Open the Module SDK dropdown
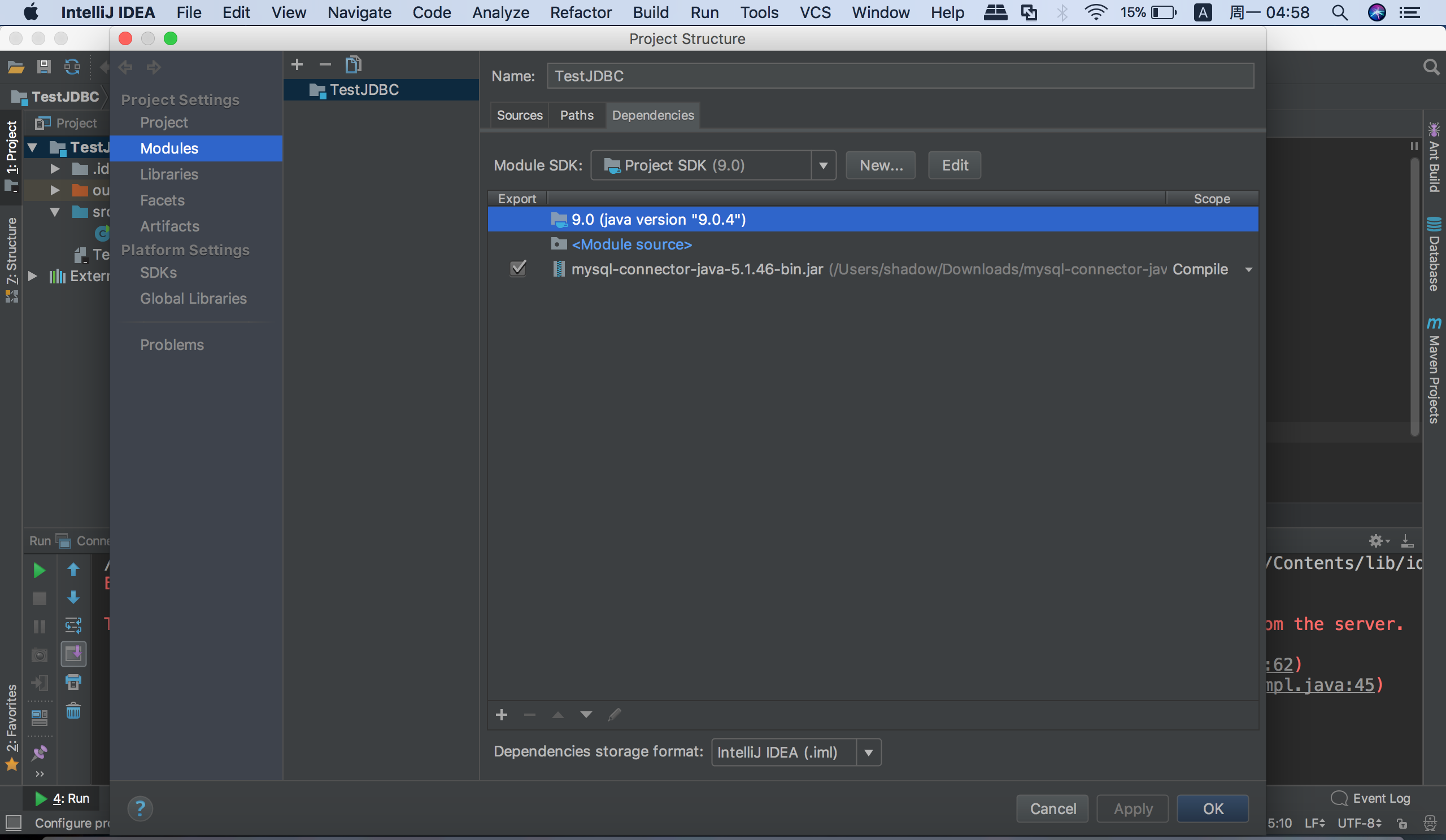 click(x=823, y=166)
